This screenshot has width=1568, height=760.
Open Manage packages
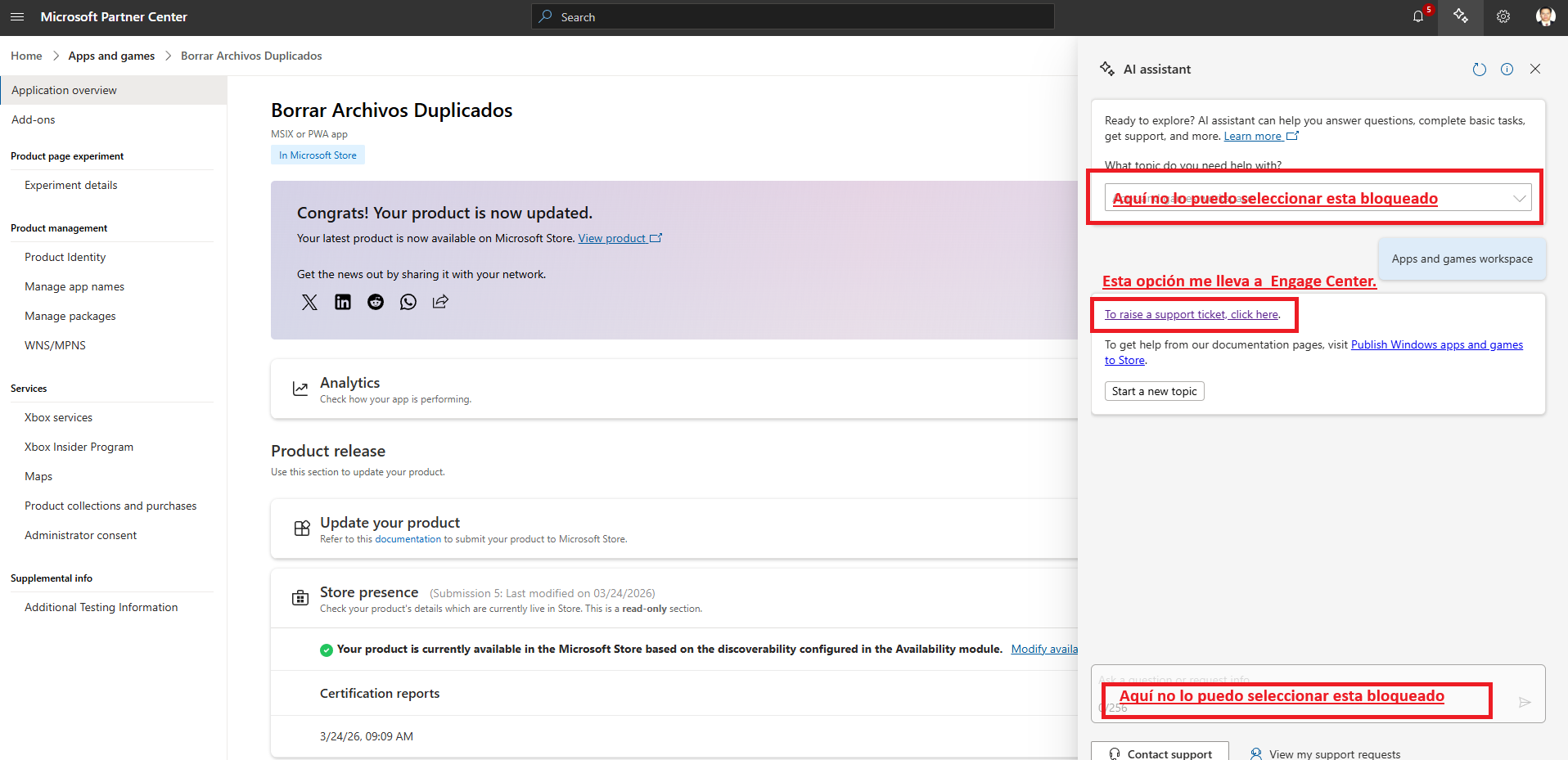(70, 316)
